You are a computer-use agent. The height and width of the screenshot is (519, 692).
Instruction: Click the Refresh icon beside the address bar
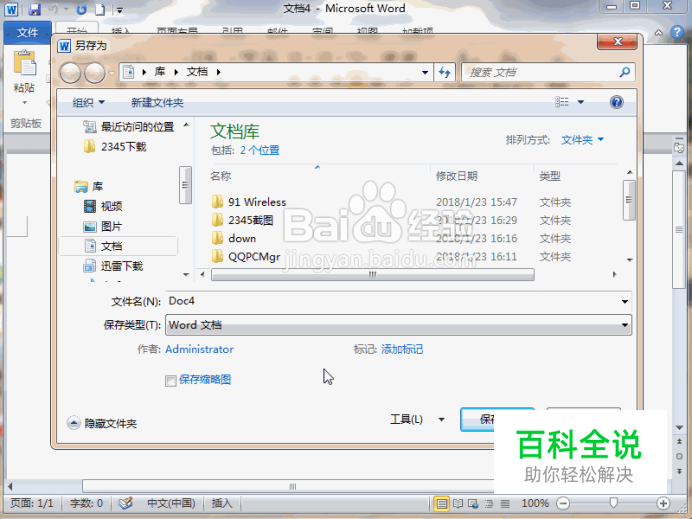point(445,72)
